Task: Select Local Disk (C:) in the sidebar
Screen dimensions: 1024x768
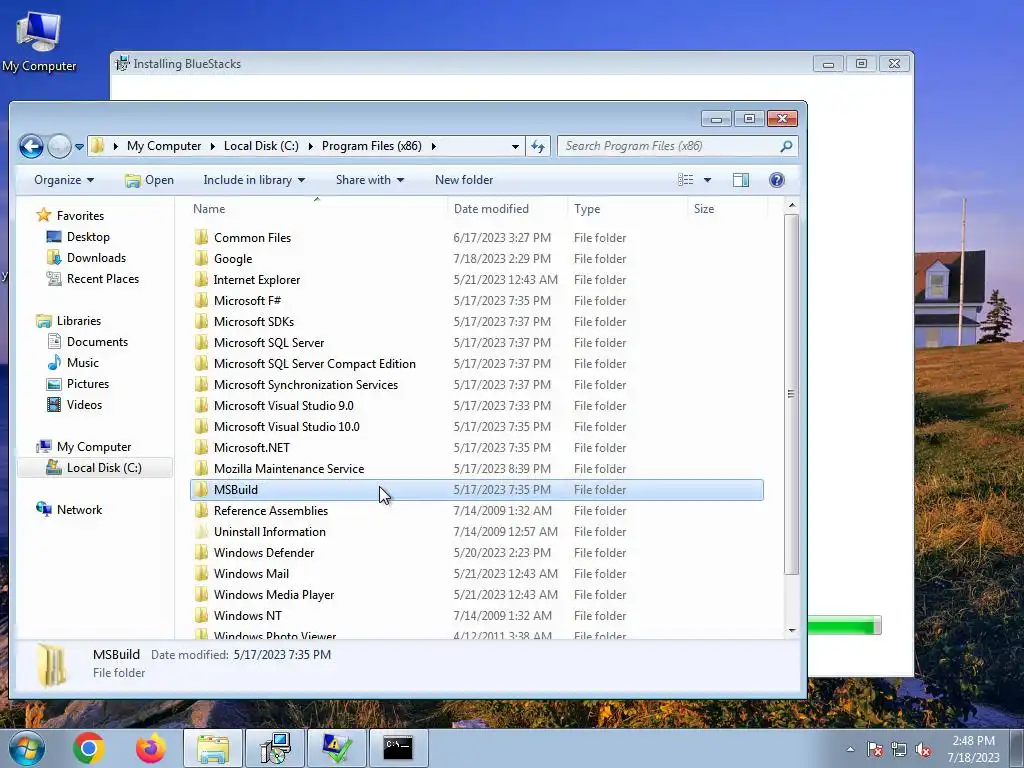Action: [x=104, y=468]
